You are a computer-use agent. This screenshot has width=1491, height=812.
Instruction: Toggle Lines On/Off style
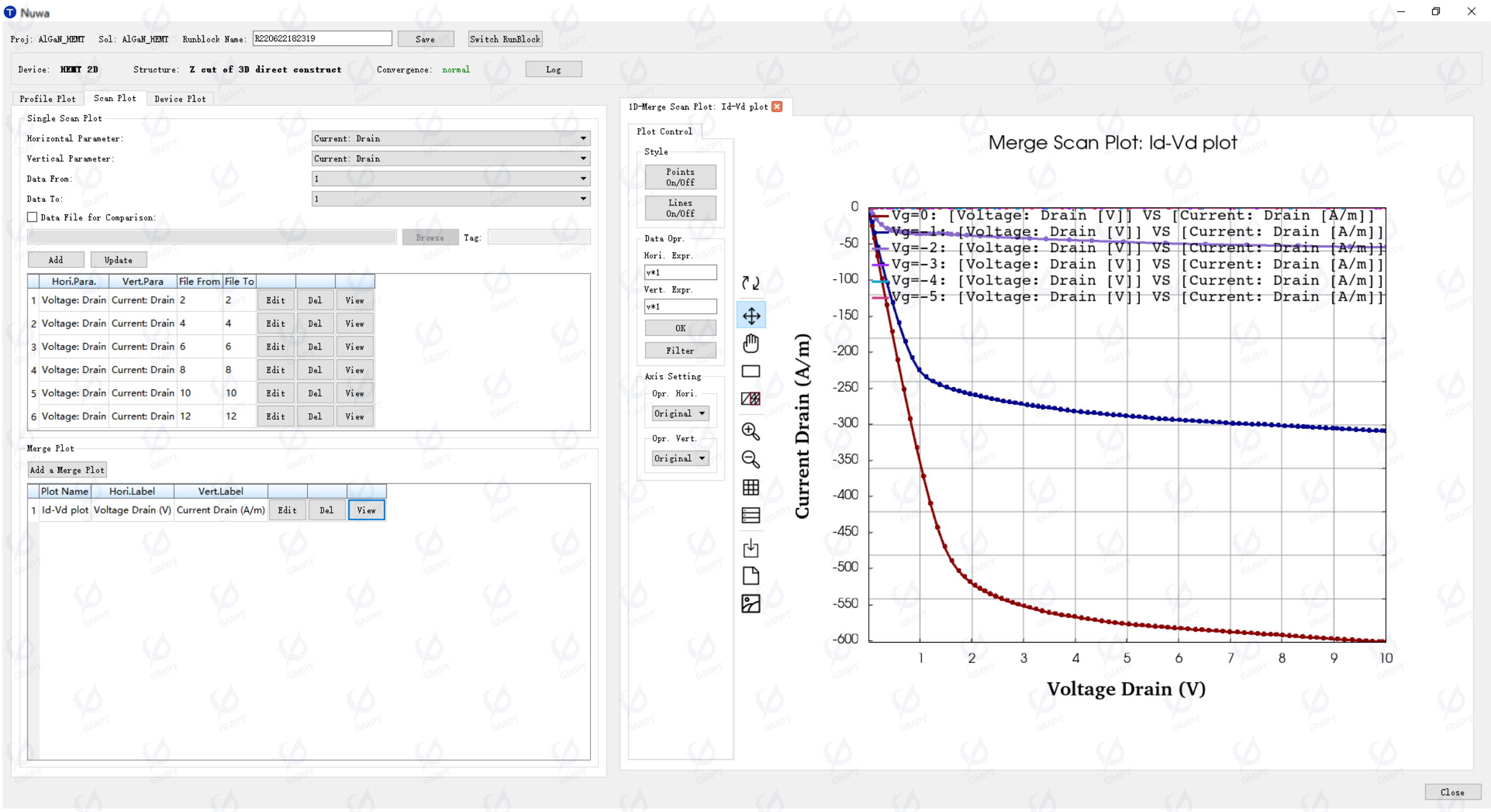tap(680, 208)
